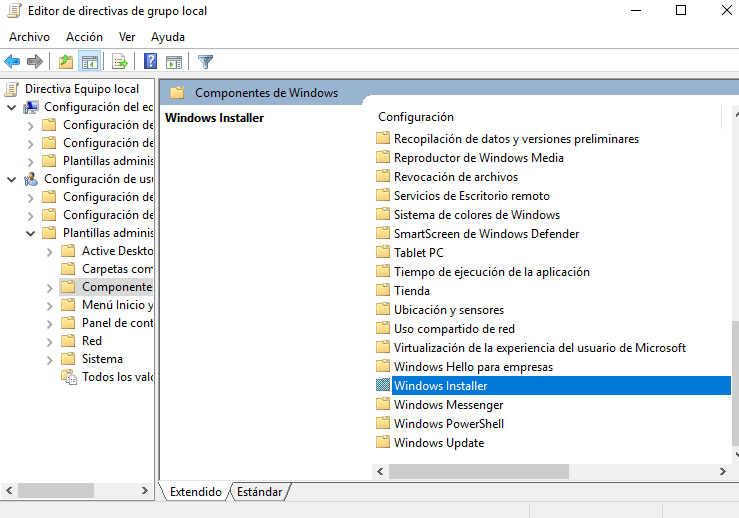Screen dimensions: 739x518
Task: Collapse the Configuración de usuario node
Action: click(x=12, y=180)
